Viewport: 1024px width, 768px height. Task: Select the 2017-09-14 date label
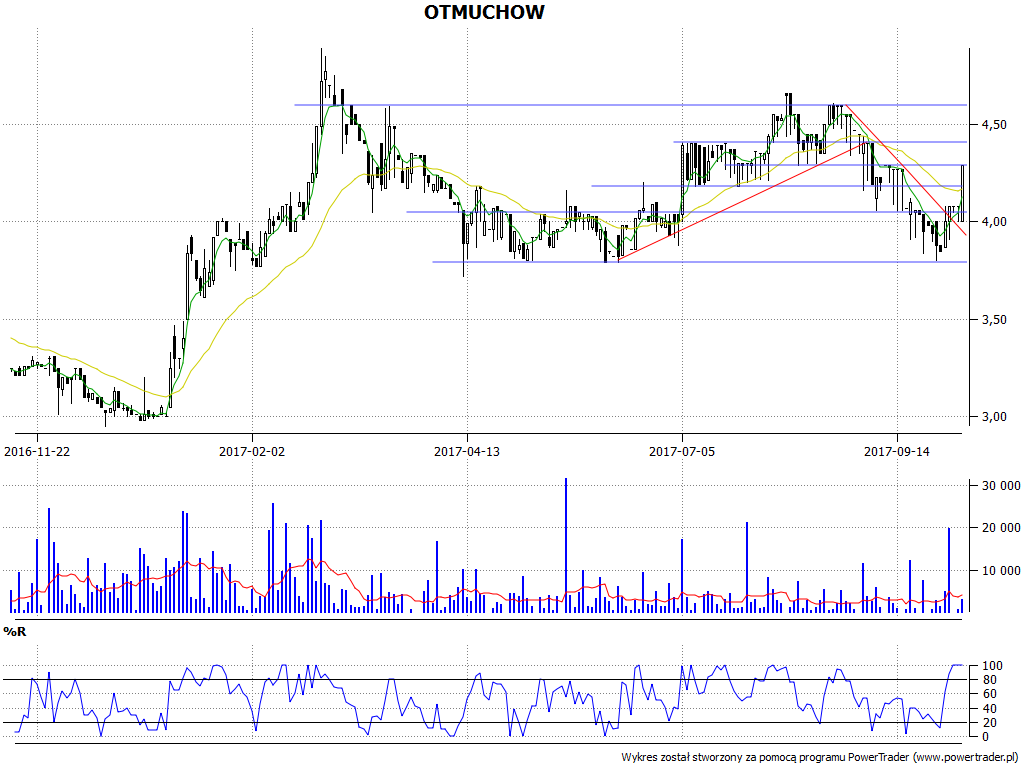(897, 451)
